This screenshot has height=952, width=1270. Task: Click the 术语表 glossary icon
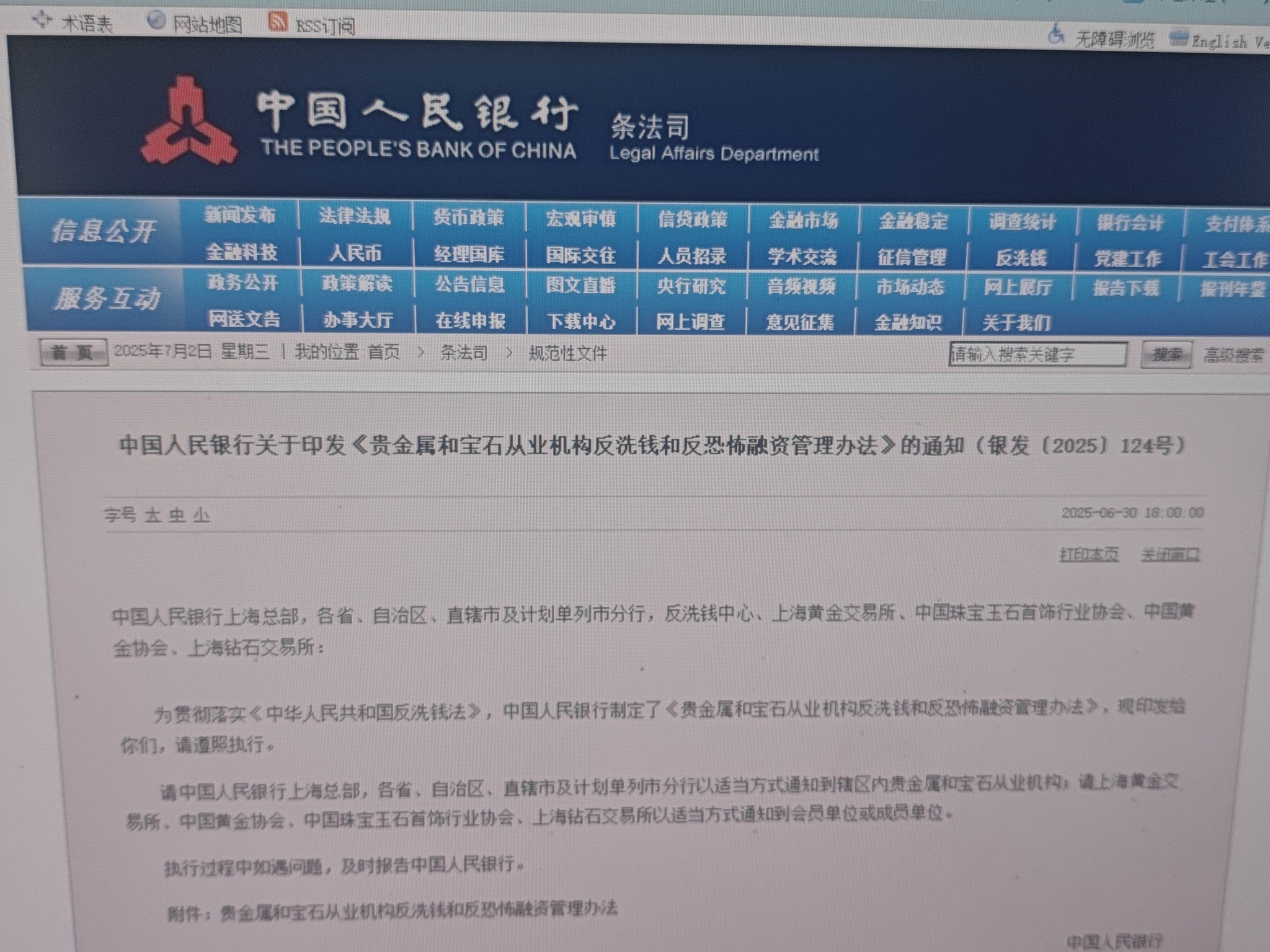[x=42, y=20]
